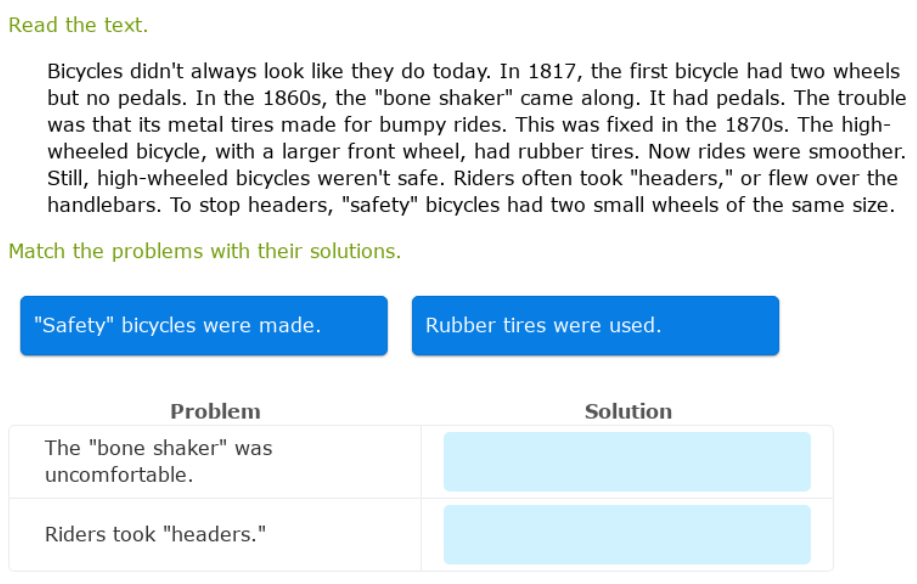Select the Rubber tires were used tile
The image size is (917, 584).
pos(595,326)
